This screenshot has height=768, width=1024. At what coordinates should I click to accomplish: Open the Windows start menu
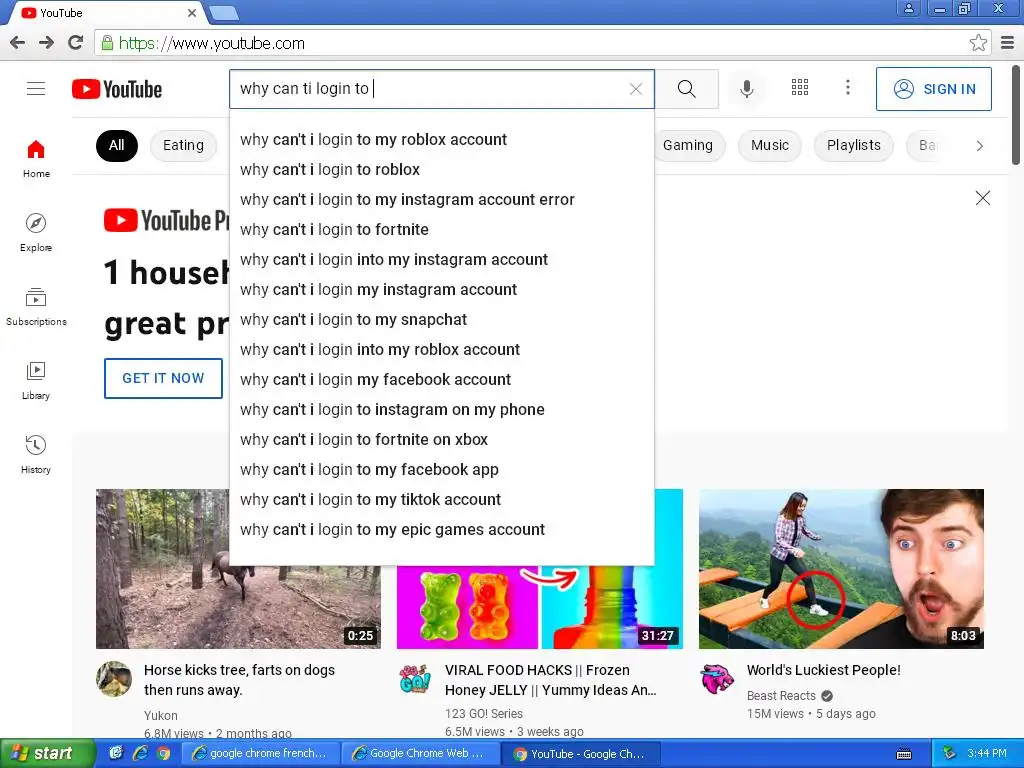pyautogui.click(x=46, y=753)
